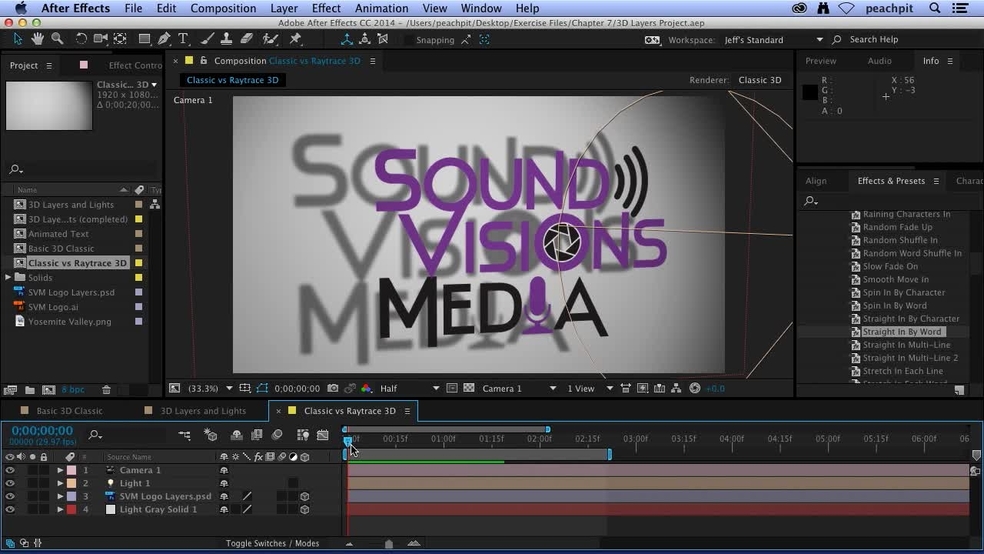Toggle region of interest icon
984x554 pixels.
452,388
